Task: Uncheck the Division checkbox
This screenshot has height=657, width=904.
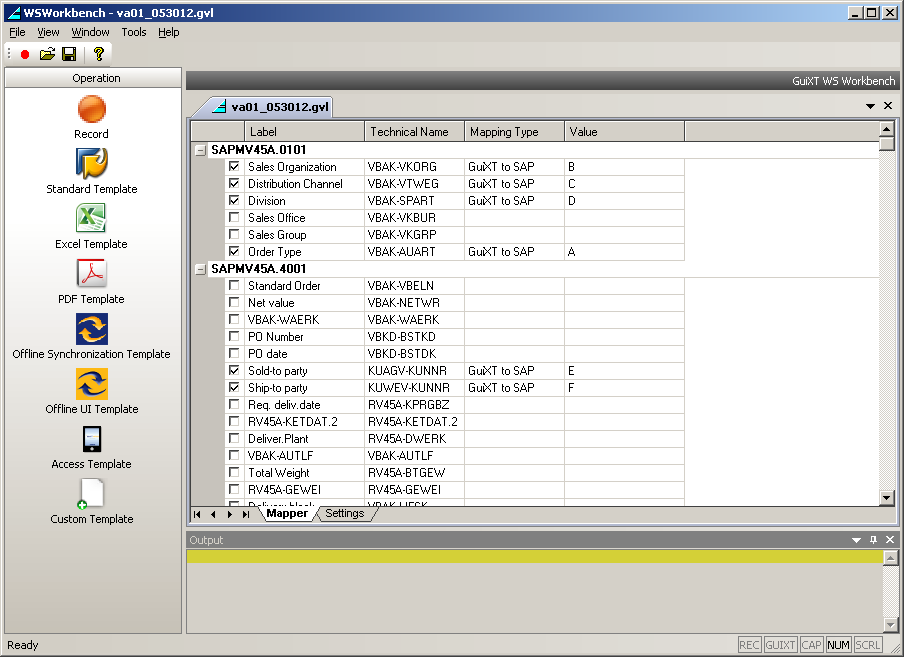Action: [234, 201]
